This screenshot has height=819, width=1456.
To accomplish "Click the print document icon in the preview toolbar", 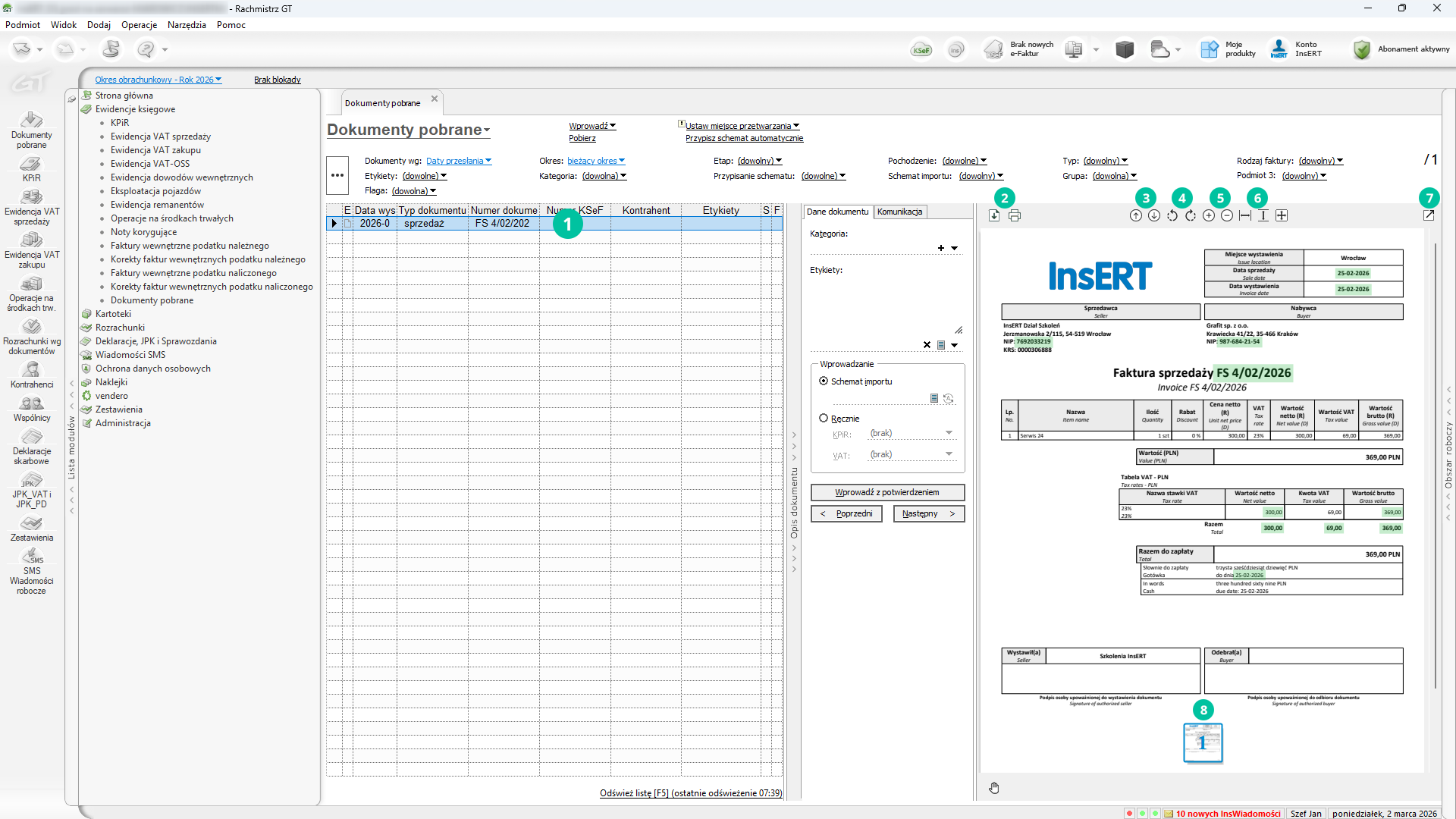I will click(x=1015, y=216).
